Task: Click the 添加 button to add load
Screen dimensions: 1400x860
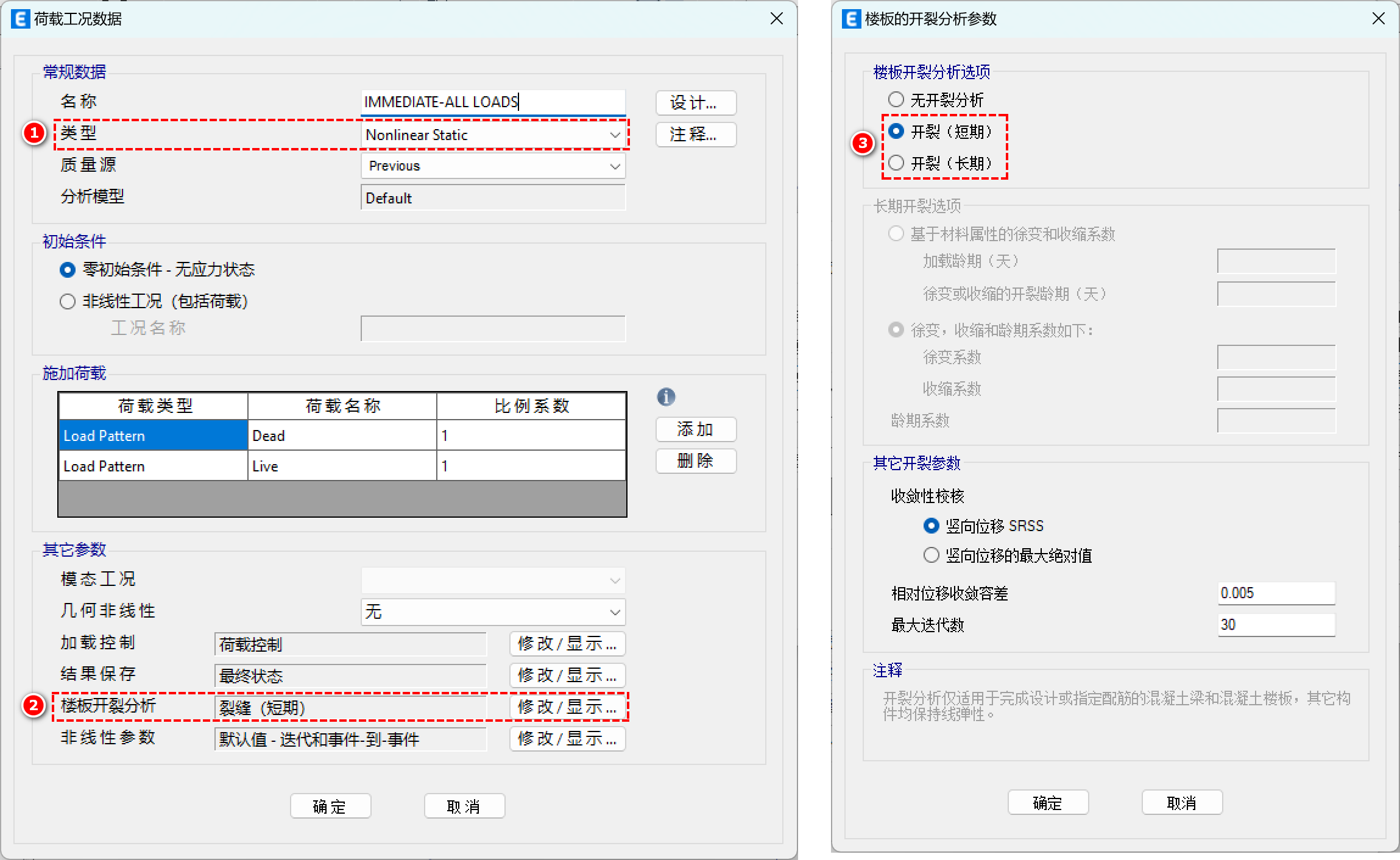Action: pyautogui.click(x=695, y=429)
